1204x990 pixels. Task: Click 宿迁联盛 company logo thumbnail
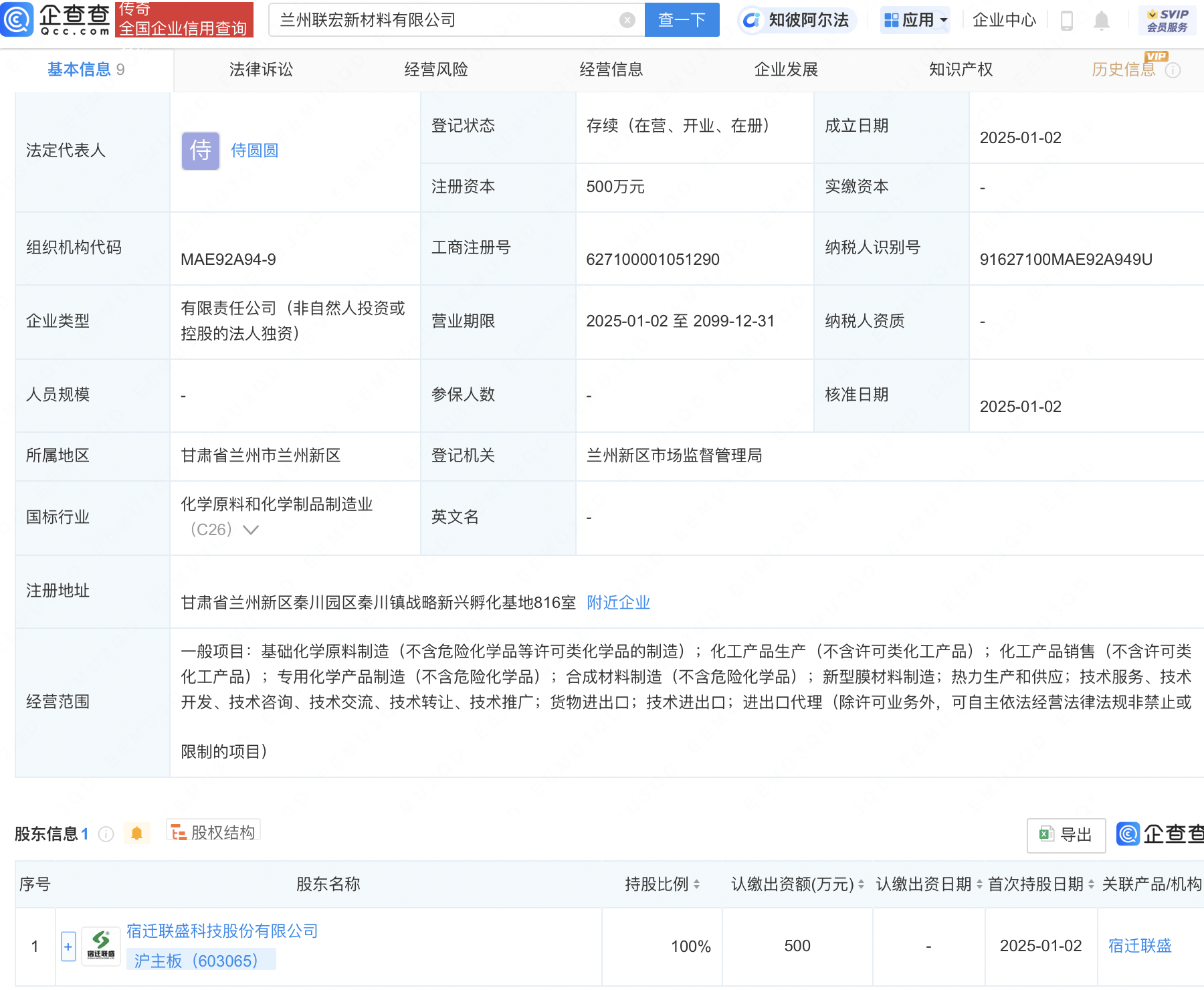pyautogui.click(x=101, y=946)
